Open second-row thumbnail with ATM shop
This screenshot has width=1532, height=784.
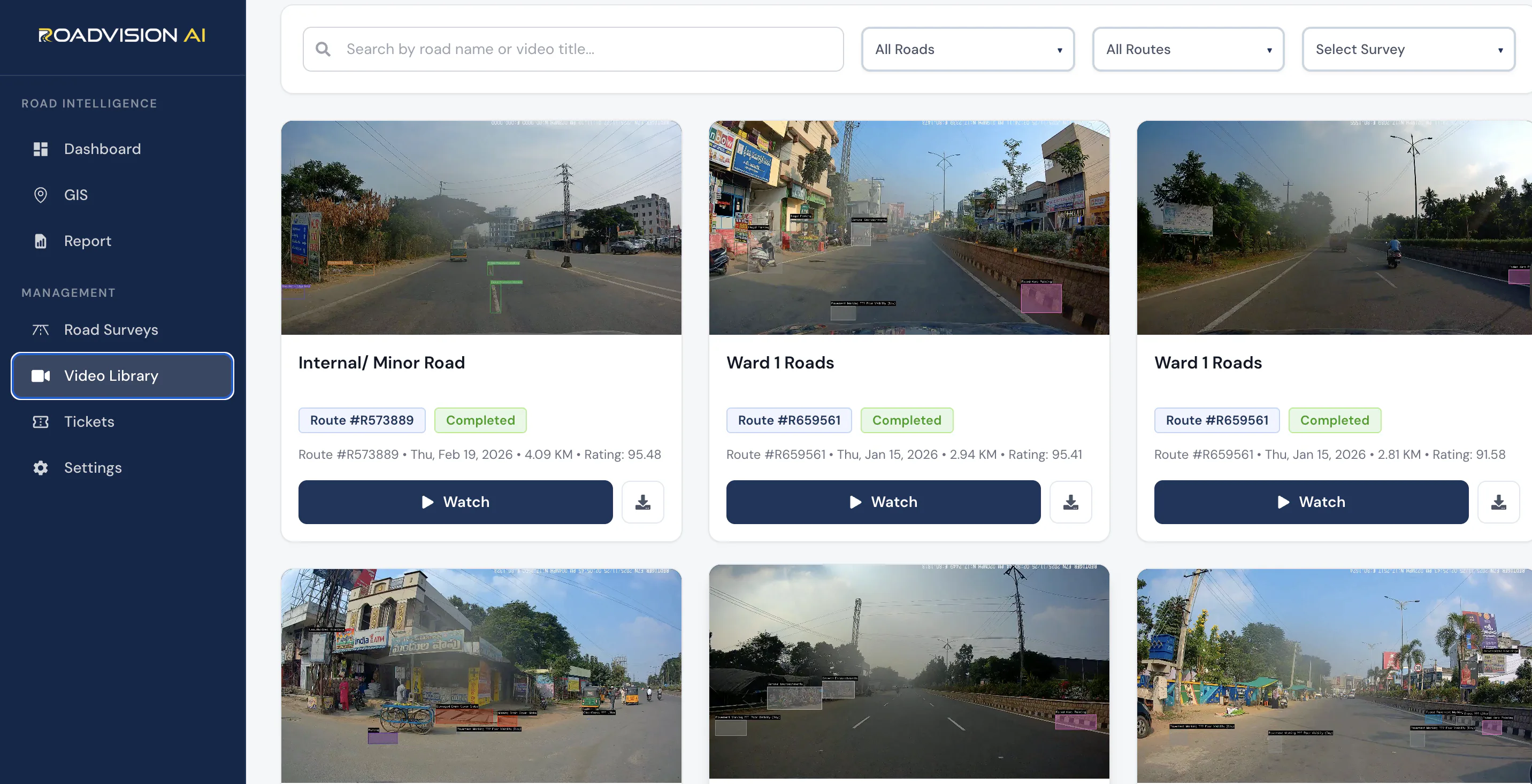click(481, 676)
